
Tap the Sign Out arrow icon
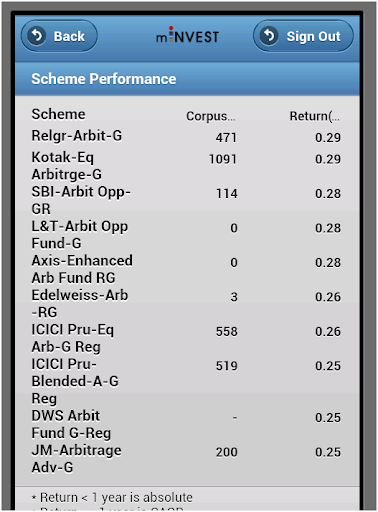click(x=269, y=36)
